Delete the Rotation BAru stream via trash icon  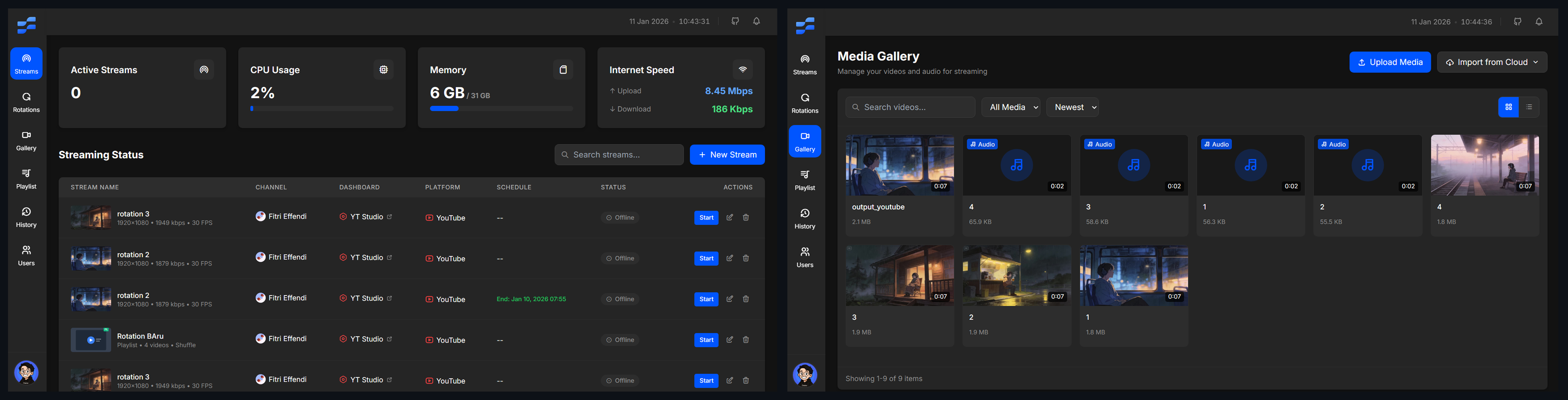point(746,340)
